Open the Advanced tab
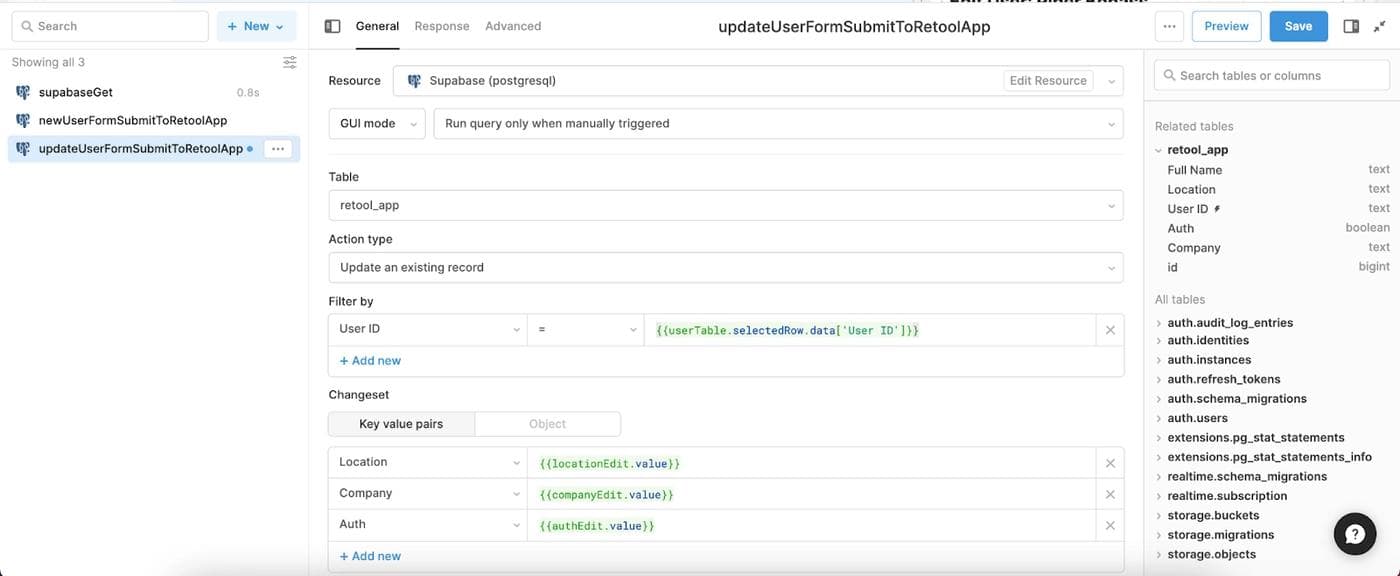1400x576 pixels. (513, 26)
